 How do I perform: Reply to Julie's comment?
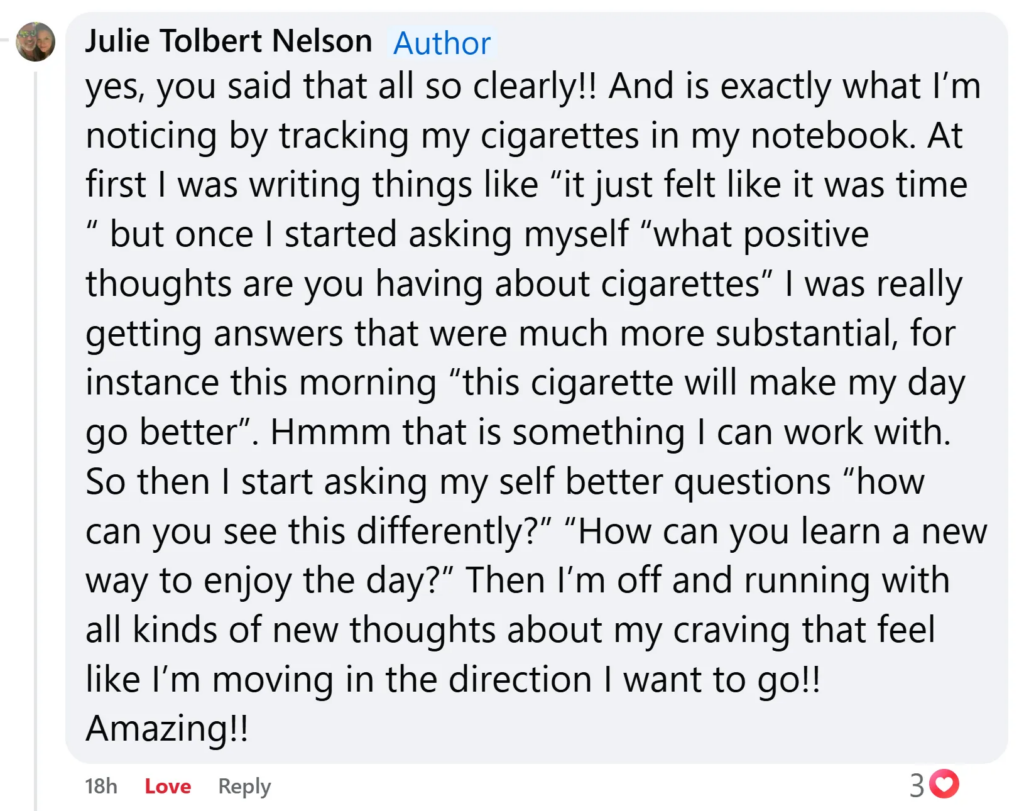[x=244, y=786]
